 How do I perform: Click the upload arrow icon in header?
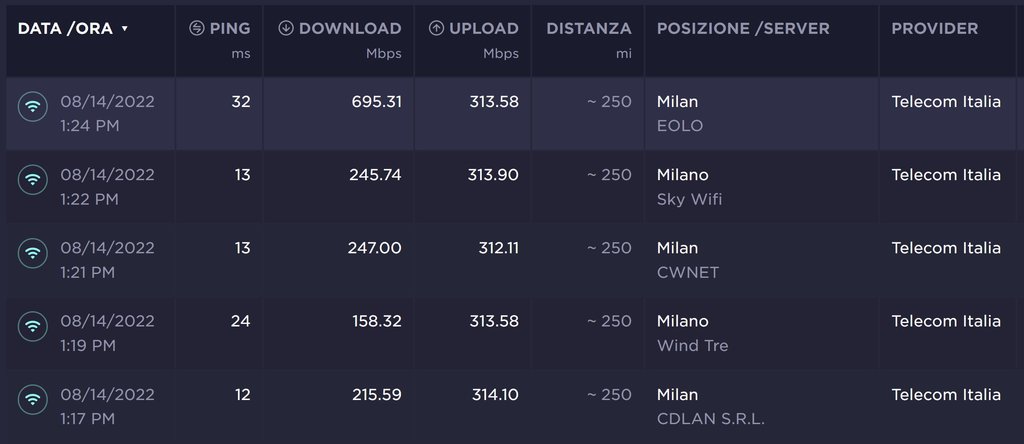tap(436, 29)
